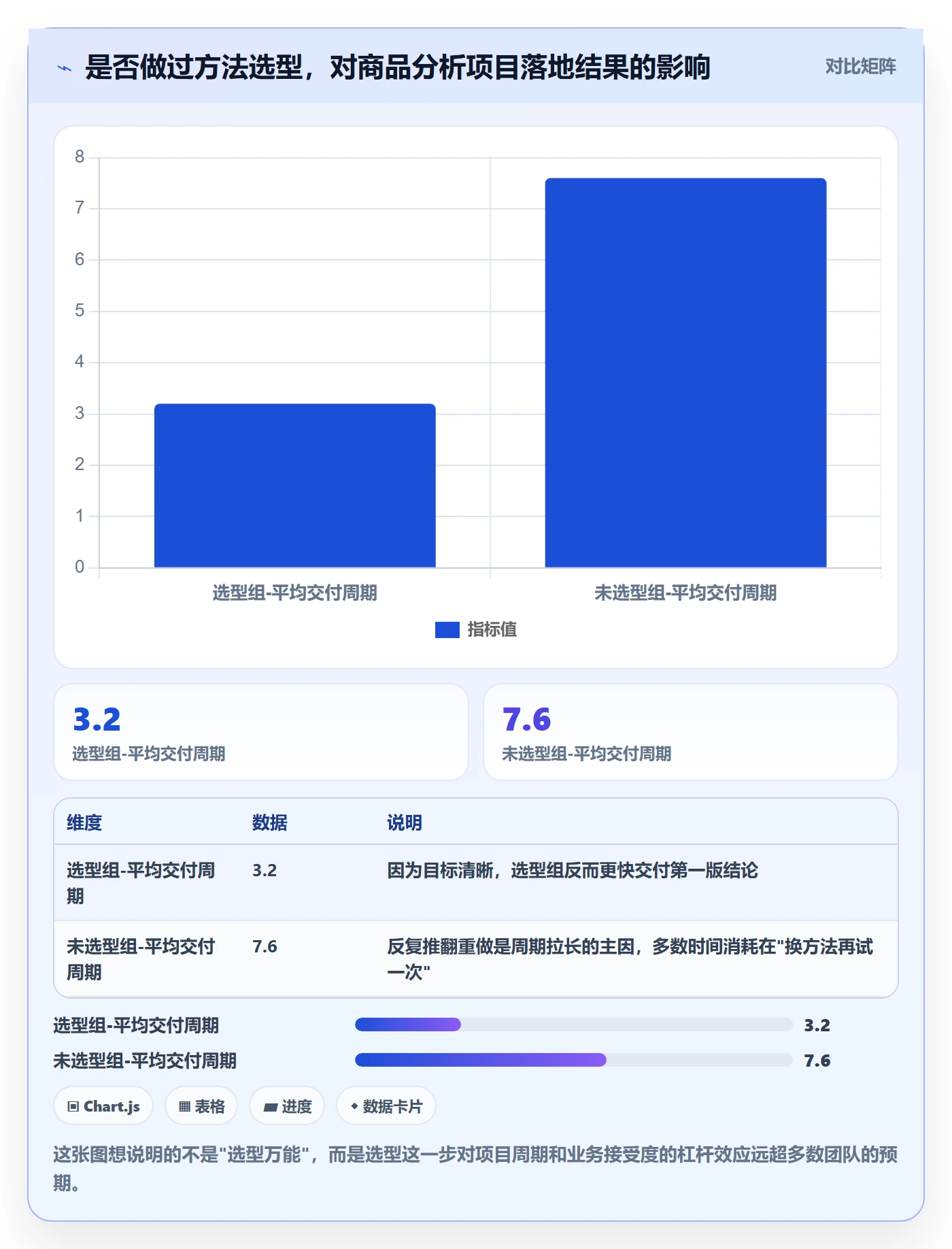The width and height of the screenshot is (952, 1249).
Task: Click the 未选型组-平均交付周期 progress label
Action: (145, 1061)
